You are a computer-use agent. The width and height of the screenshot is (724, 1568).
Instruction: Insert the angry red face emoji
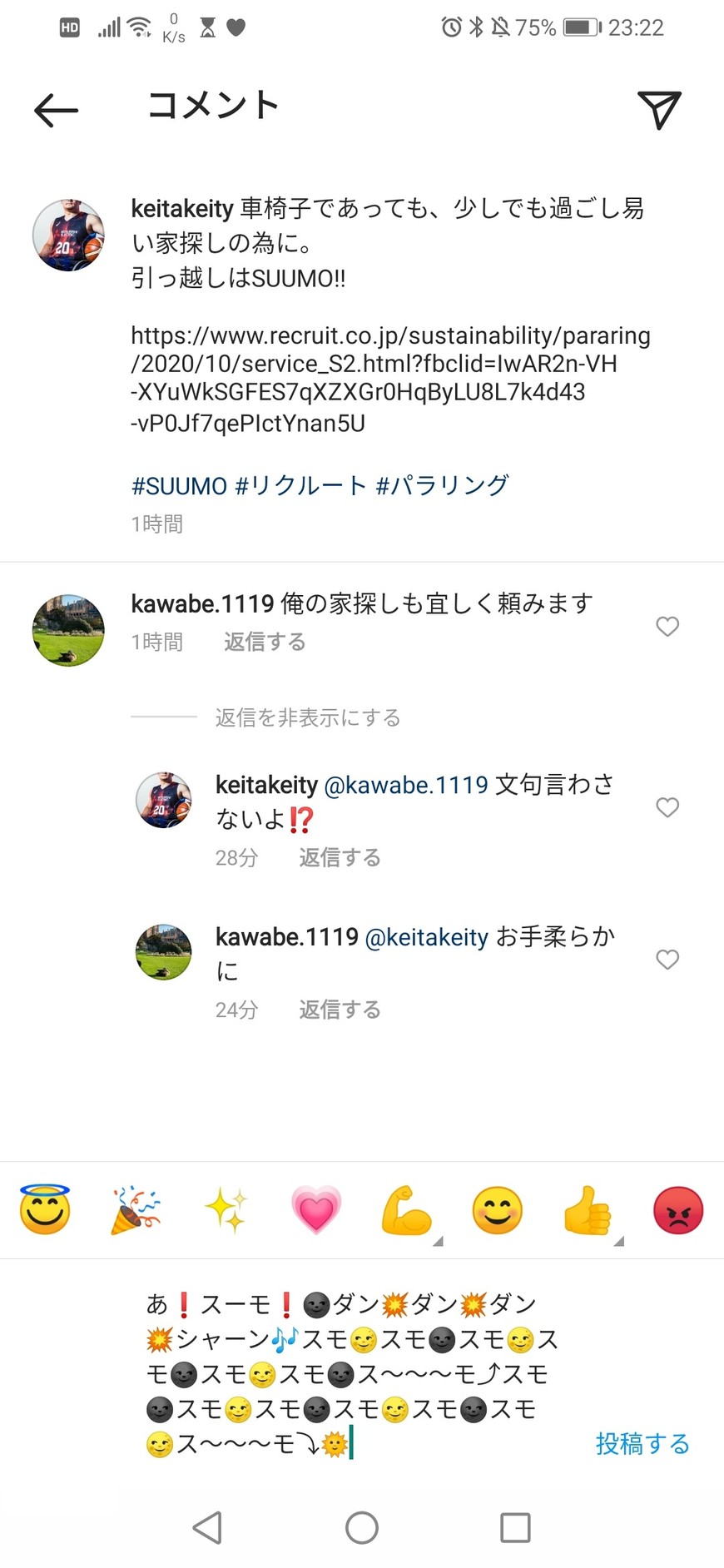pos(678,1210)
